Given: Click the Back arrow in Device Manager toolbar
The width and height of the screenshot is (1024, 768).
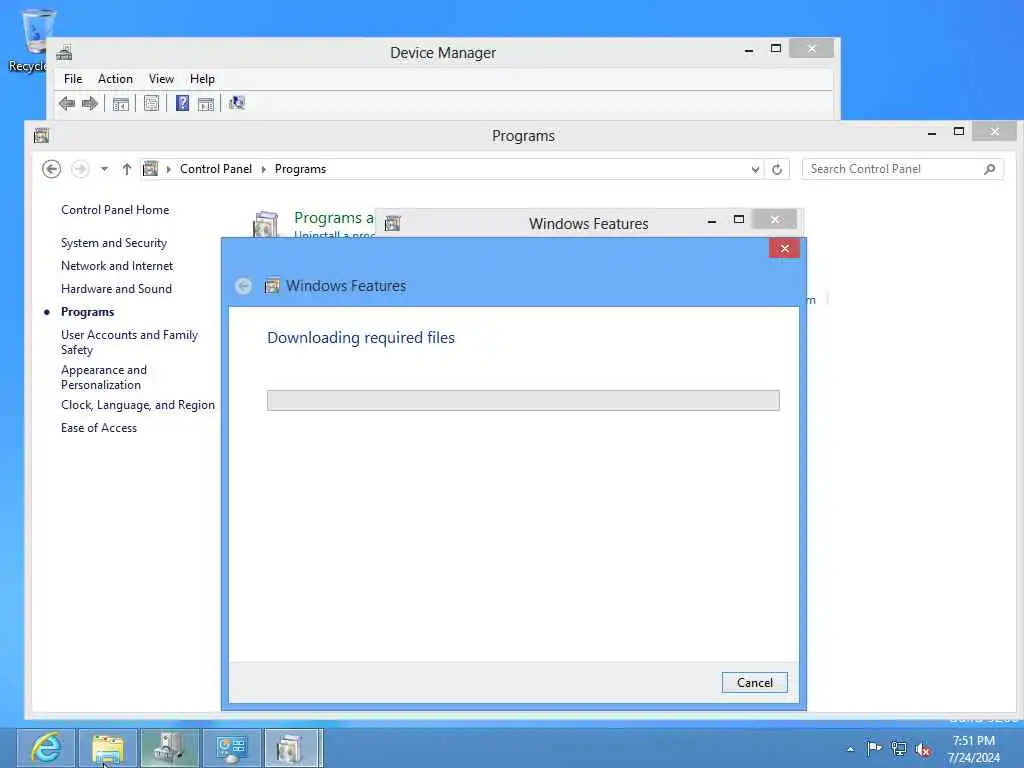Looking at the screenshot, I should coord(67,103).
